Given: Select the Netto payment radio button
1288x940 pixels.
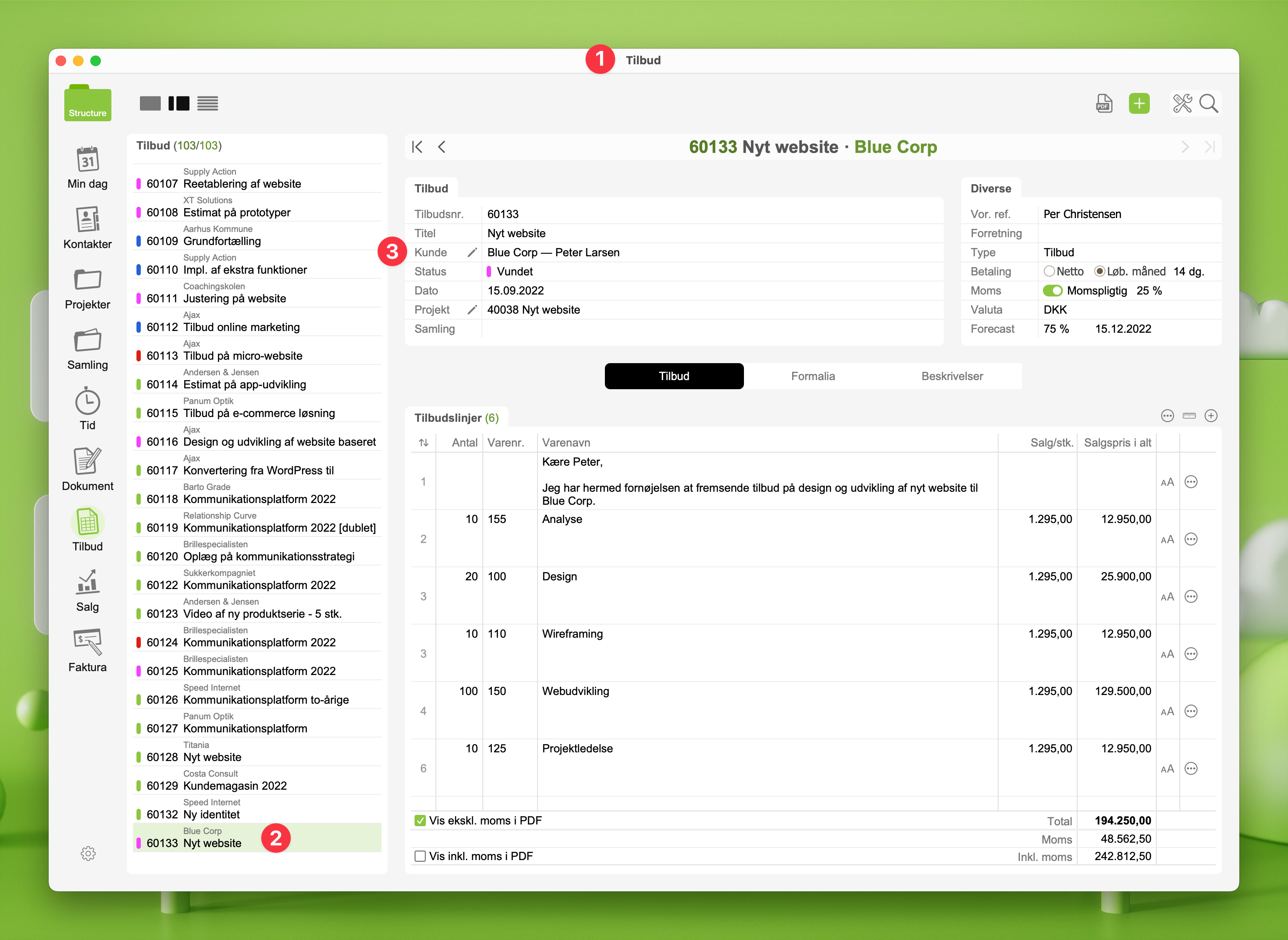Looking at the screenshot, I should (x=1049, y=271).
